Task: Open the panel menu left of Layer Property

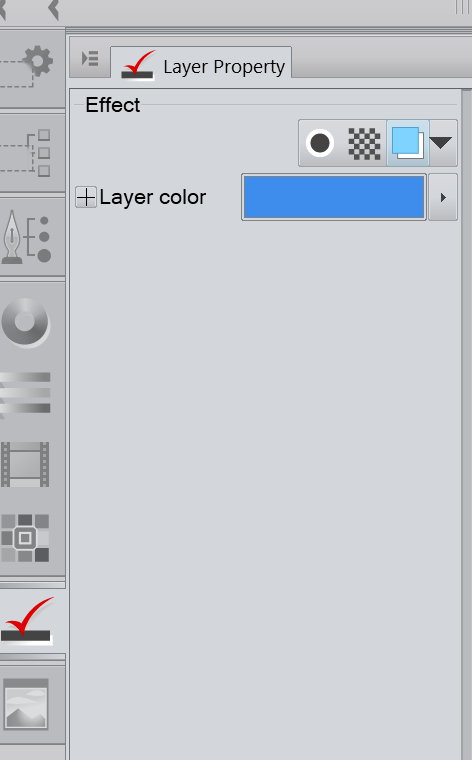Action: point(90,59)
